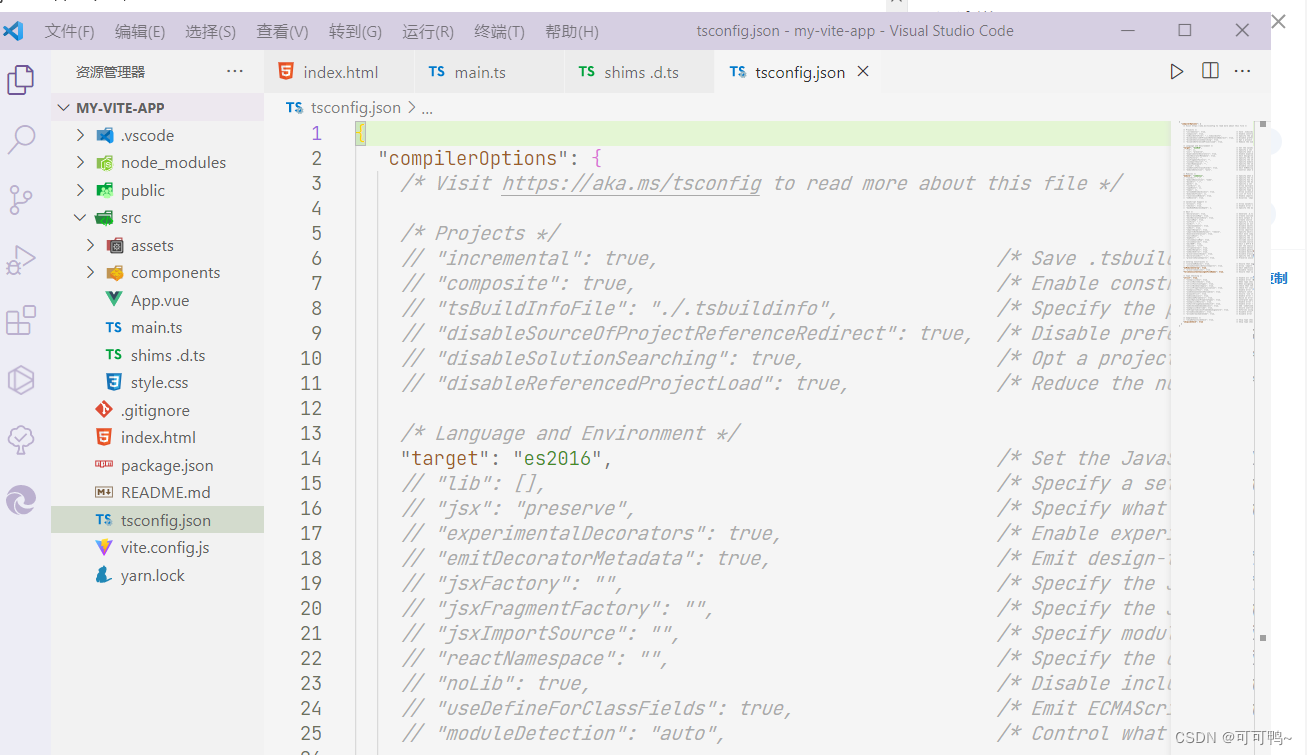
Task: Open Explorer panel more actions ellipsis
Action: [x=235, y=71]
